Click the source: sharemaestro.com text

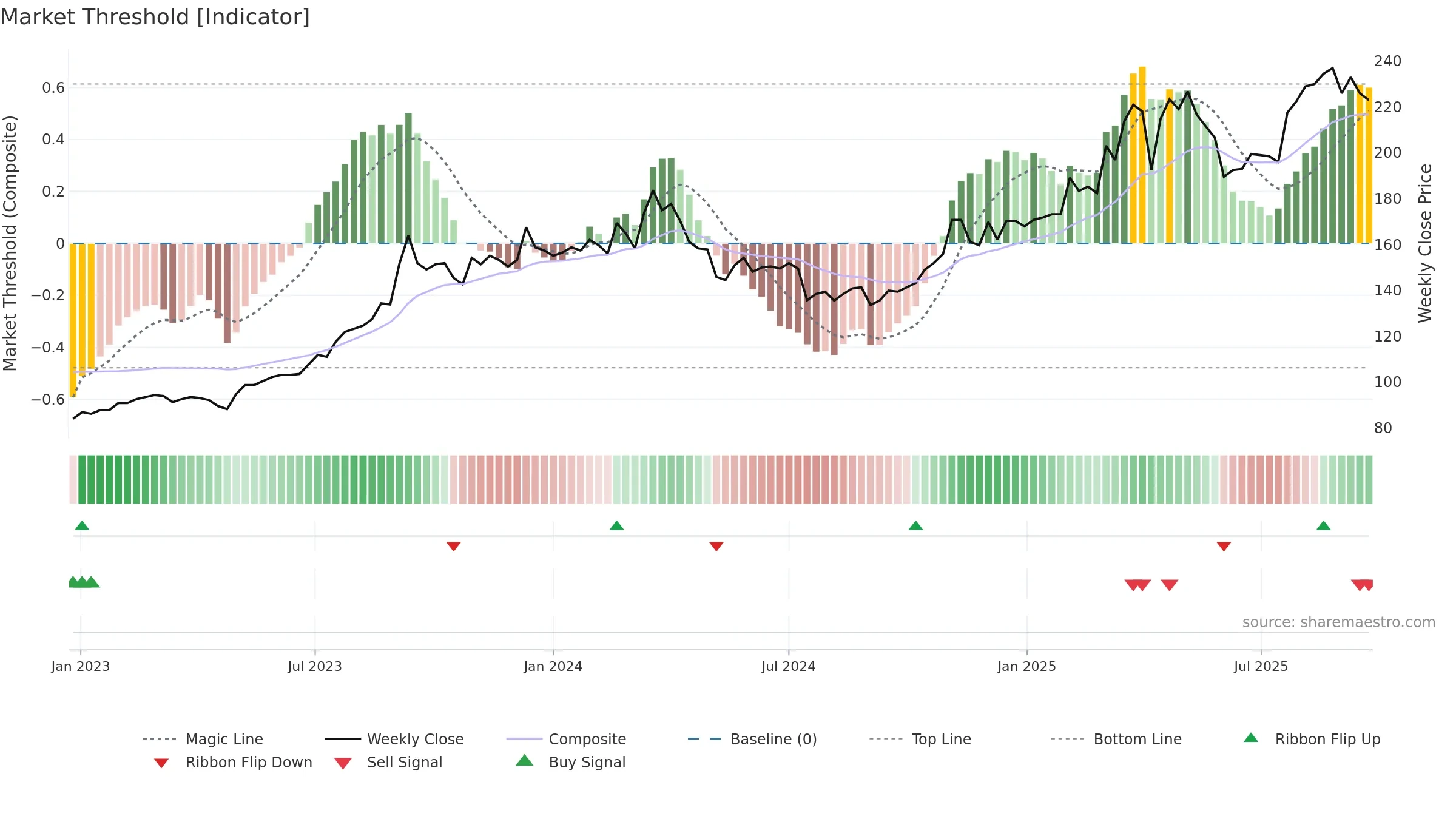(x=1338, y=622)
